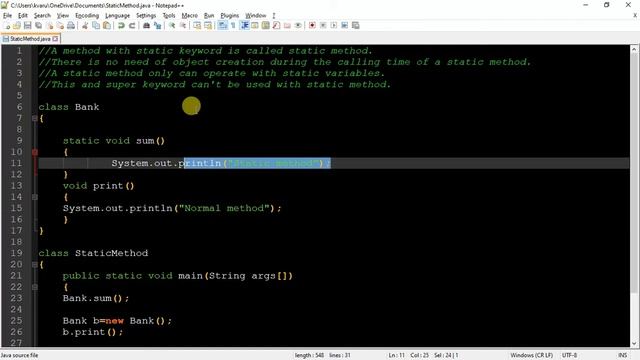Image resolution: width=640 pixels, height=360 pixels.
Task: Print the document using the Print icon
Action: [x=70, y=25]
